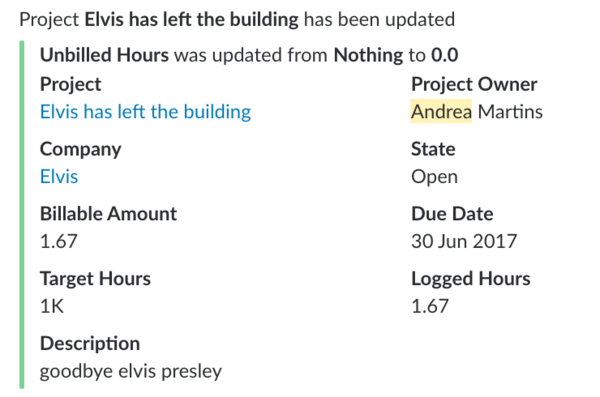Image resolution: width=600 pixels, height=397 pixels.
Task: Click the due date '30 Jun 2017'
Action: 464,241
